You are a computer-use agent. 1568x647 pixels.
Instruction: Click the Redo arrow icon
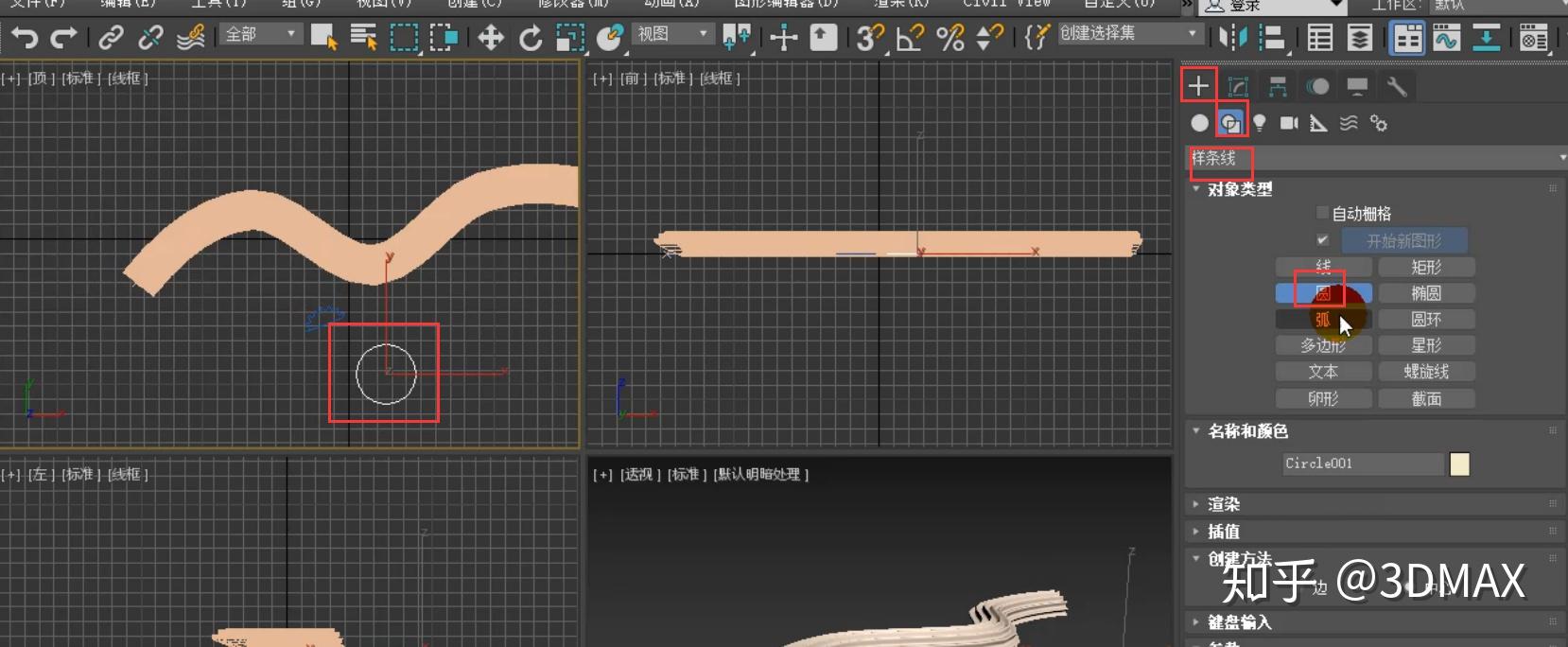[x=64, y=38]
